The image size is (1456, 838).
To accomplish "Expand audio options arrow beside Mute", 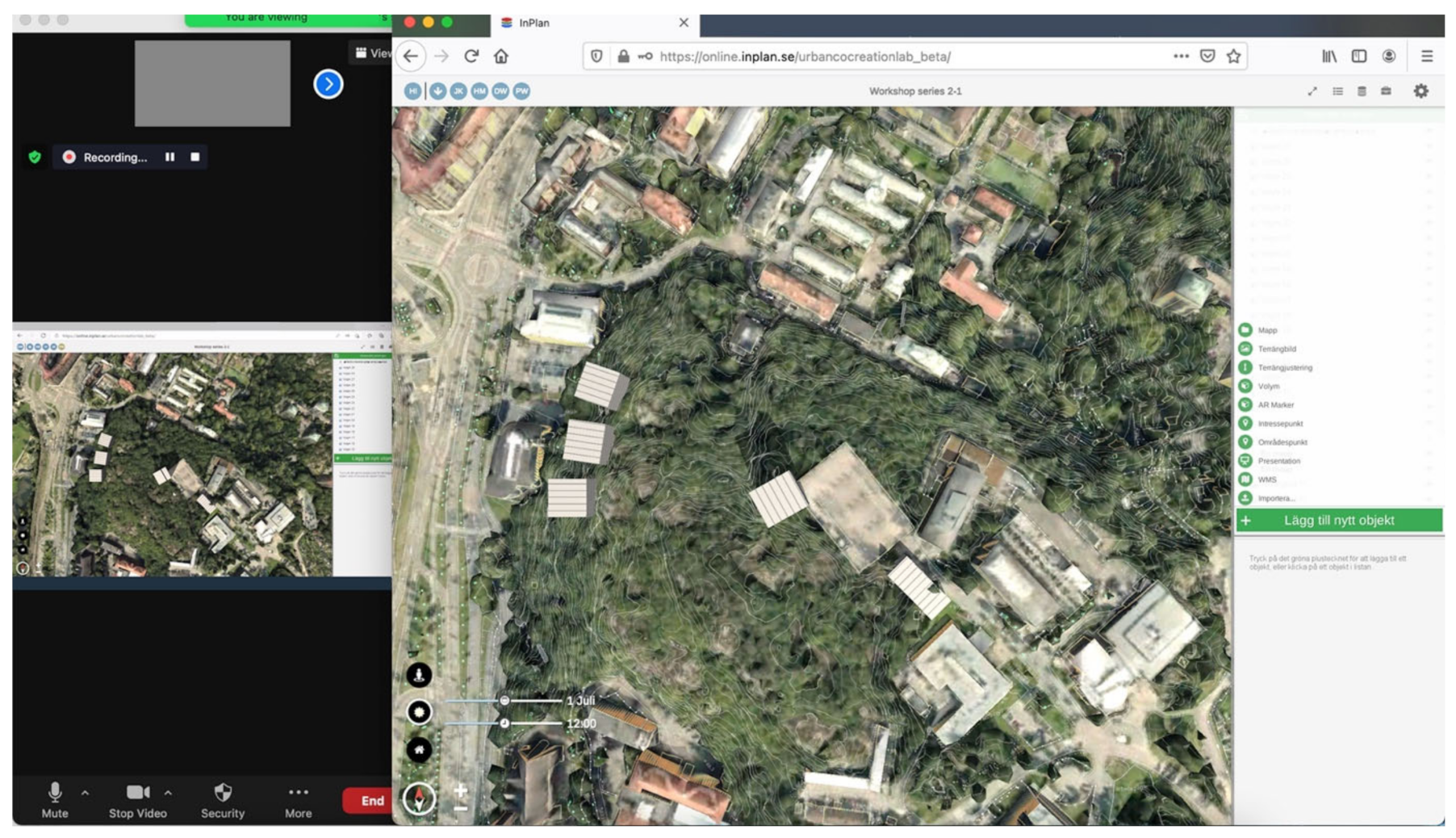I will click(x=86, y=793).
